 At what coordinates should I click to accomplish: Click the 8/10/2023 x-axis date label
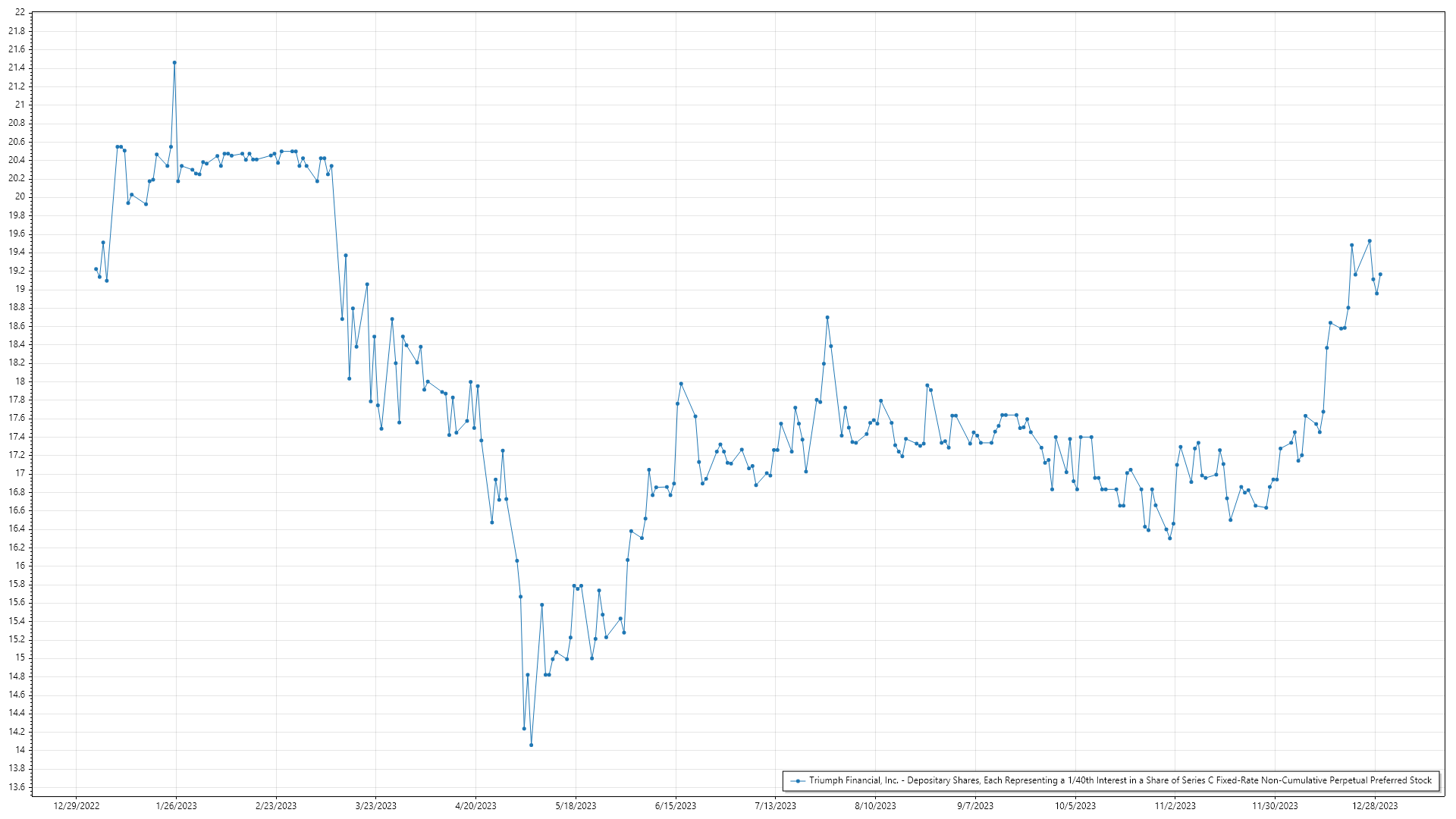(x=875, y=805)
